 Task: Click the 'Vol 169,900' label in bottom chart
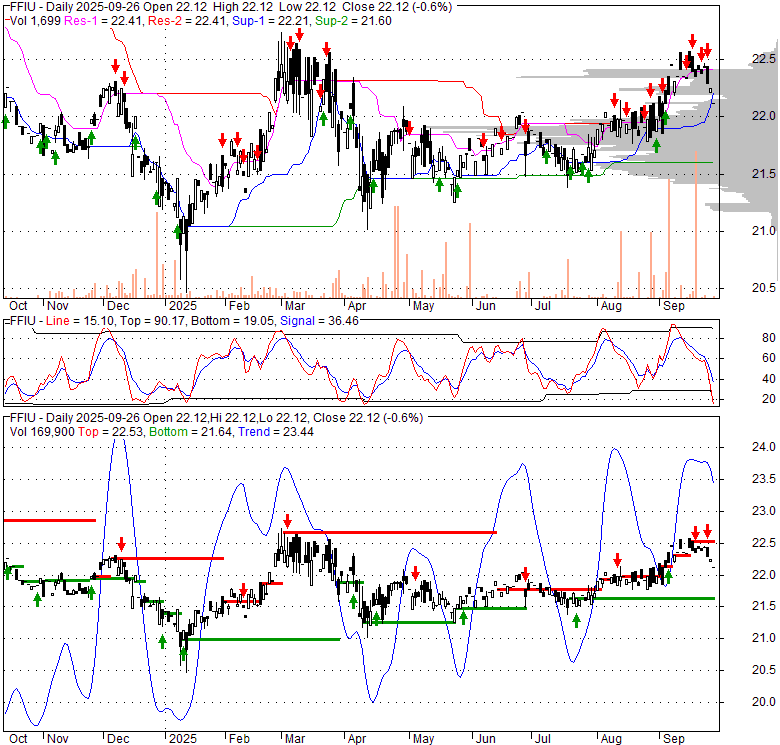click(x=42, y=432)
